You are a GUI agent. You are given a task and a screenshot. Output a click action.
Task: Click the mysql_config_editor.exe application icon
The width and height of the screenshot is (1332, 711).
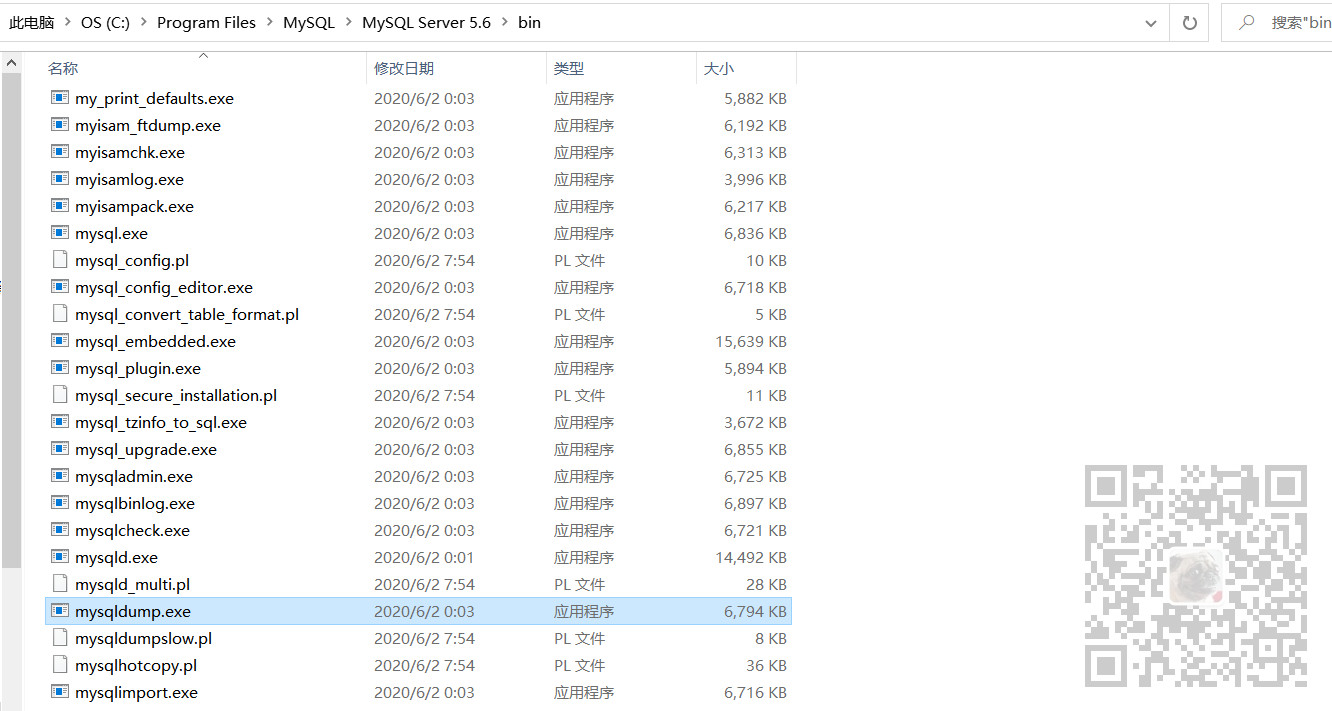[60, 287]
